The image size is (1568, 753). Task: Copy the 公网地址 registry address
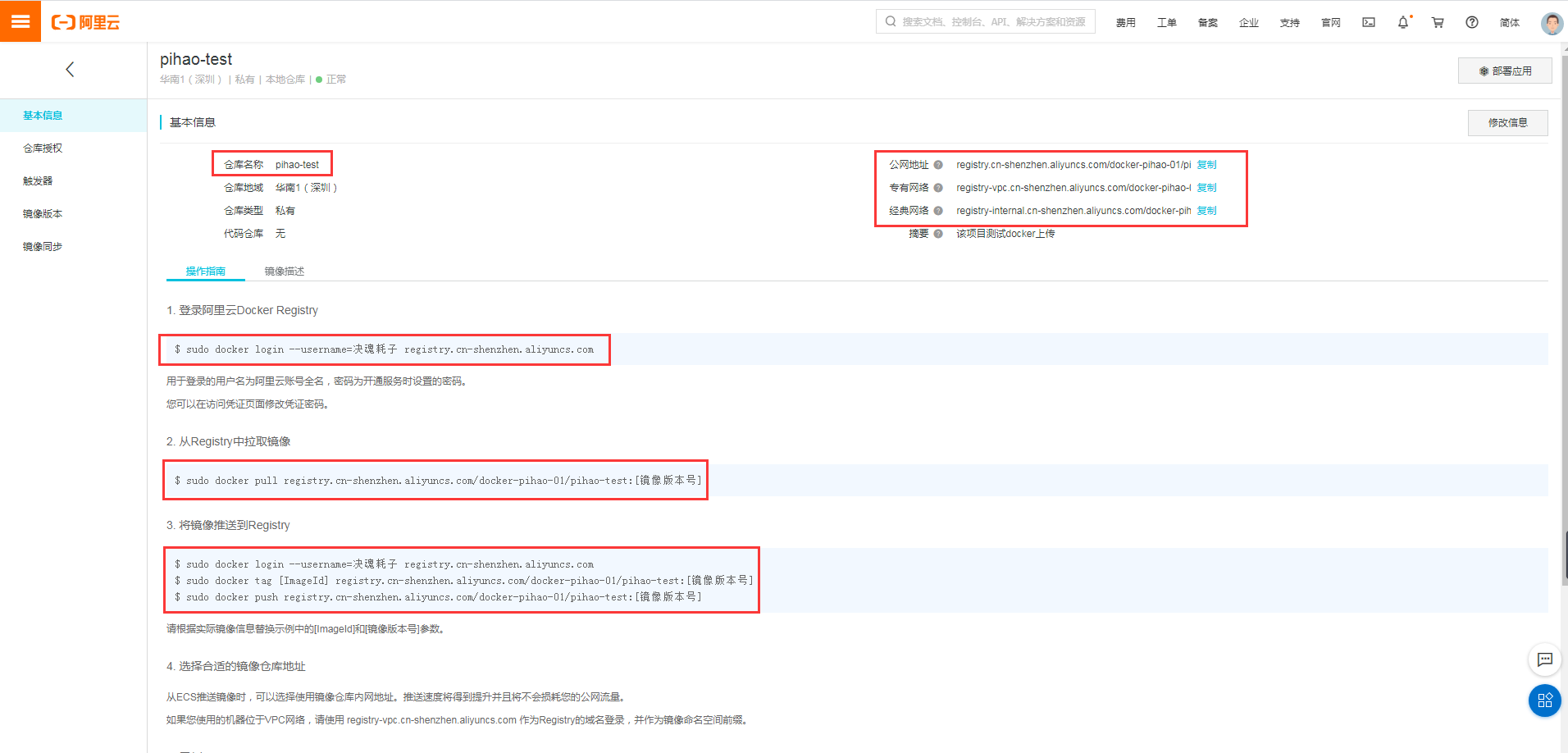(1206, 165)
